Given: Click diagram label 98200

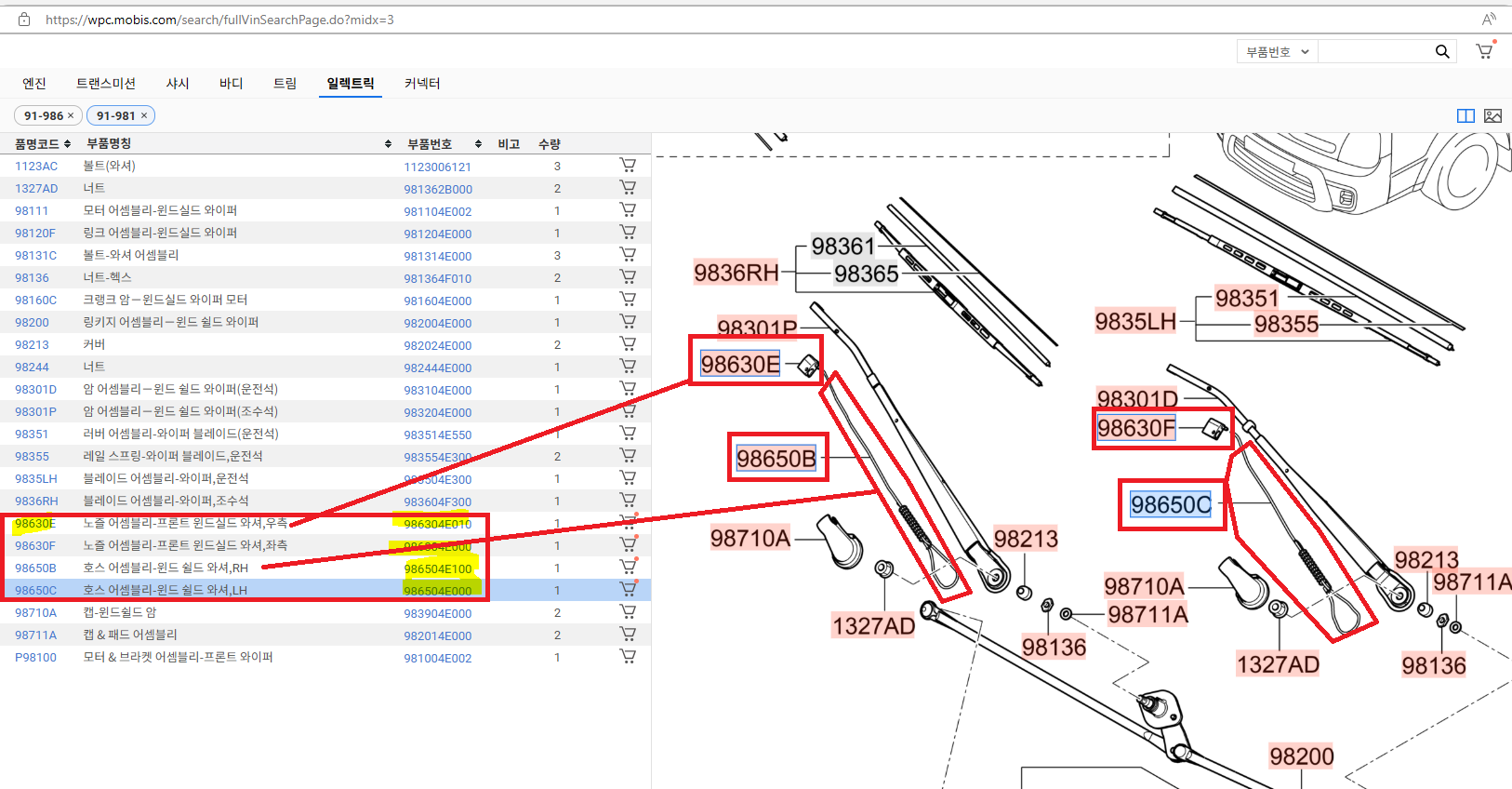Looking at the screenshot, I should click(1302, 756).
